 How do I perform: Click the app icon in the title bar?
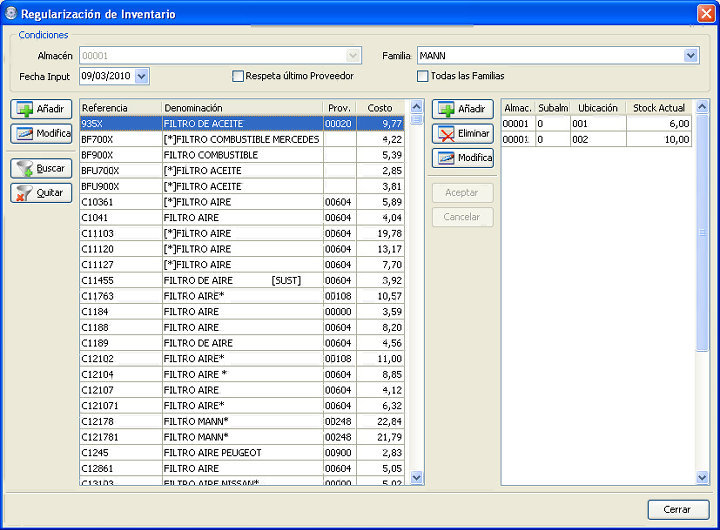(11, 13)
